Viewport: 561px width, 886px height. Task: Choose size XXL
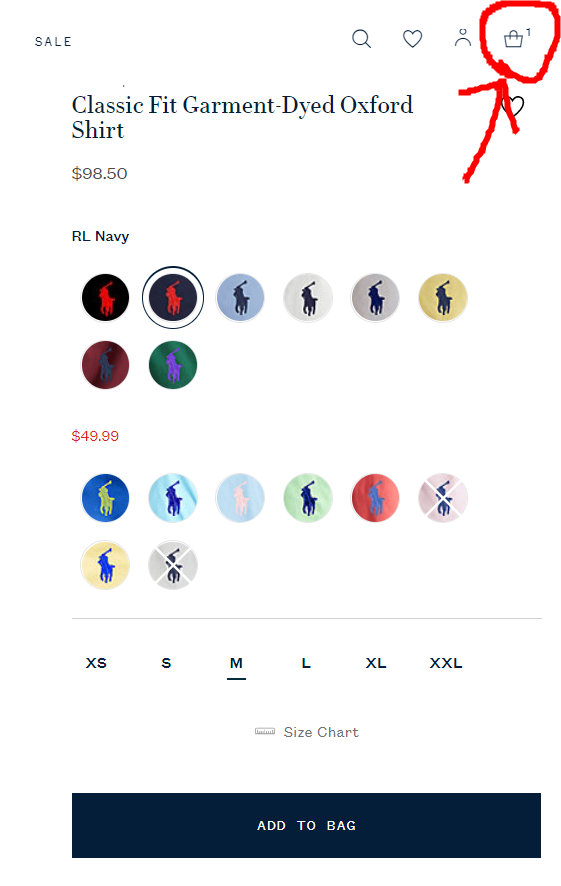click(446, 663)
